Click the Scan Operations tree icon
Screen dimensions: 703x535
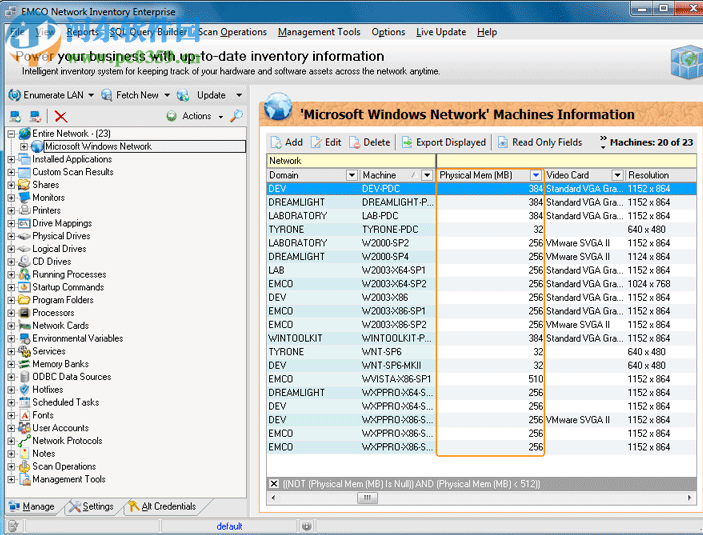[24, 466]
